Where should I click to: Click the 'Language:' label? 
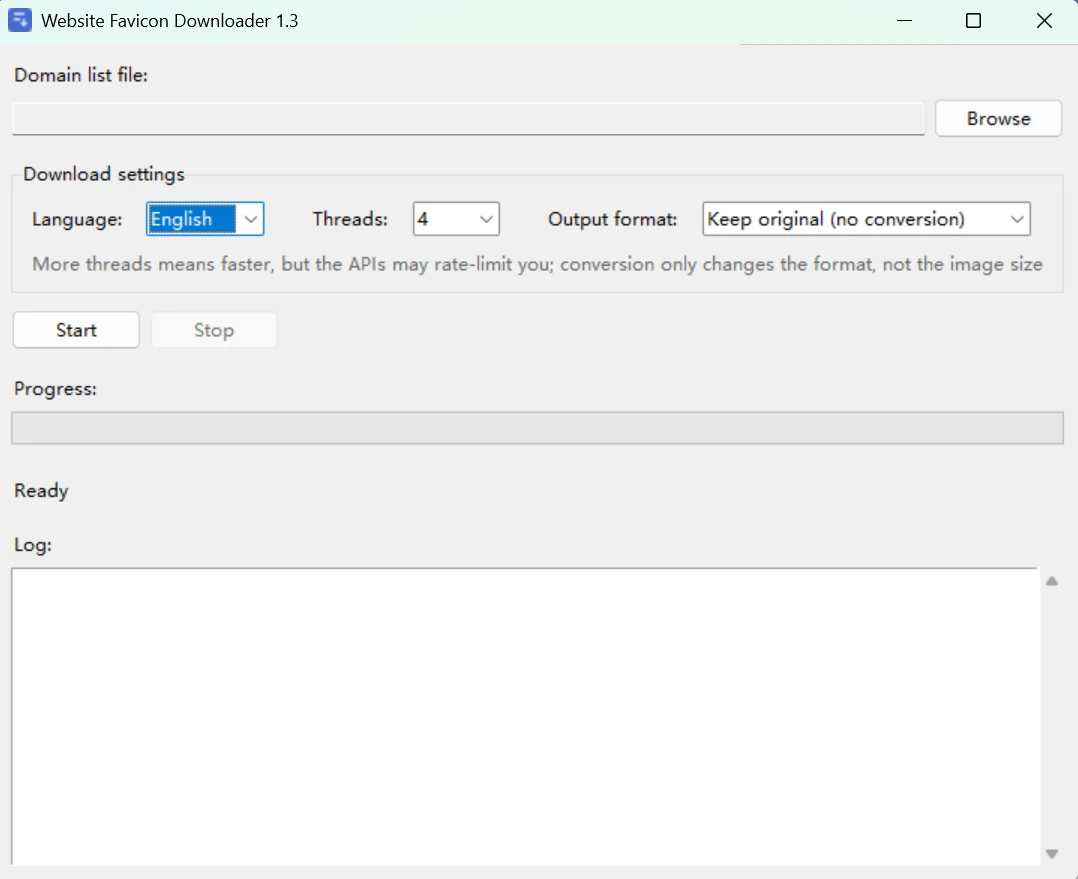pyautogui.click(x=77, y=219)
